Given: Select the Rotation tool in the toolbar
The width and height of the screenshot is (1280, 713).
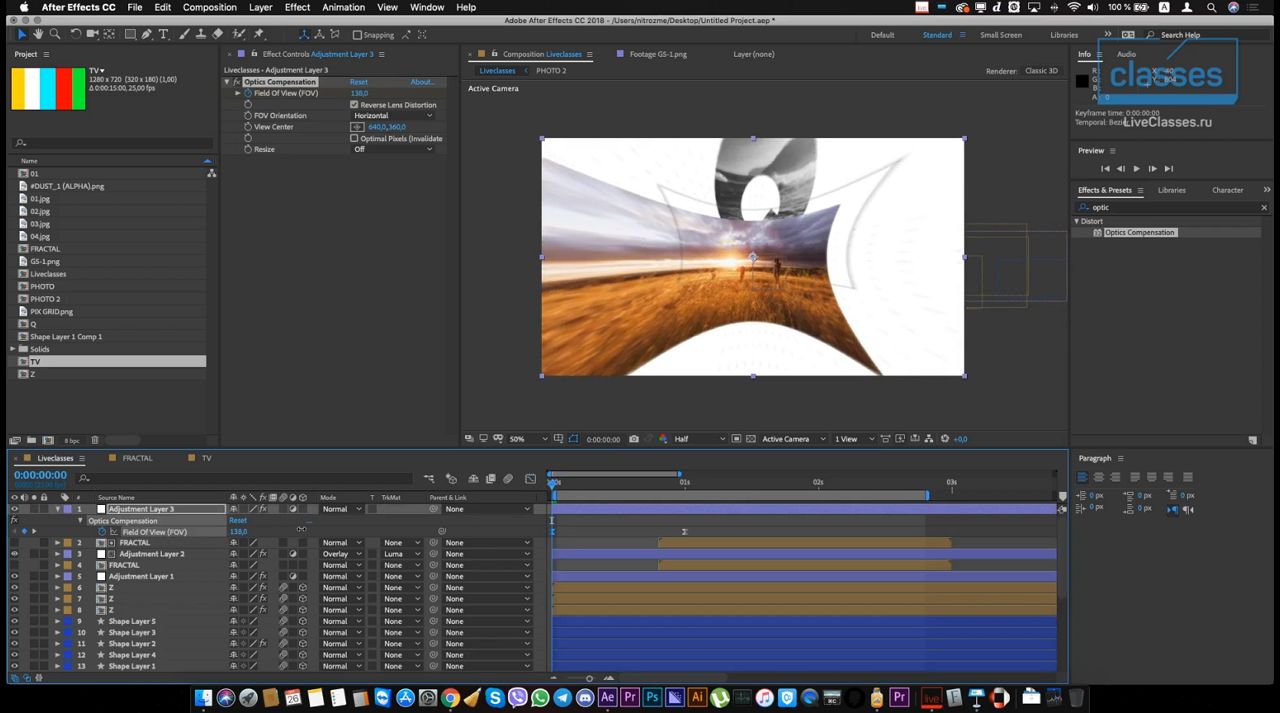Looking at the screenshot, I should (x=75, y=34).
